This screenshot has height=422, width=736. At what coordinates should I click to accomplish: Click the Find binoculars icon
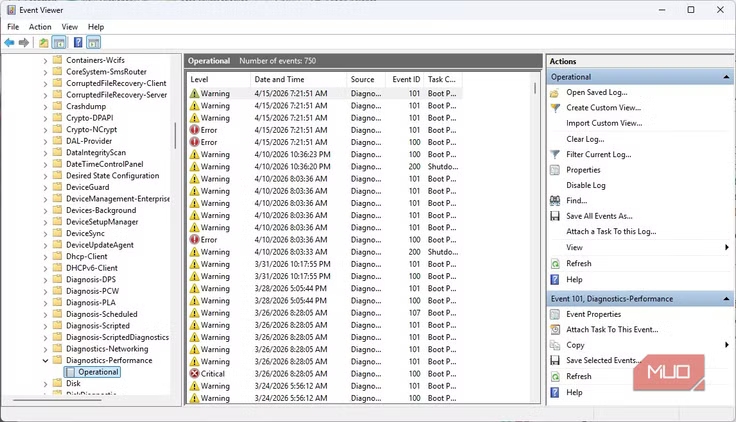tap(555, 200)
